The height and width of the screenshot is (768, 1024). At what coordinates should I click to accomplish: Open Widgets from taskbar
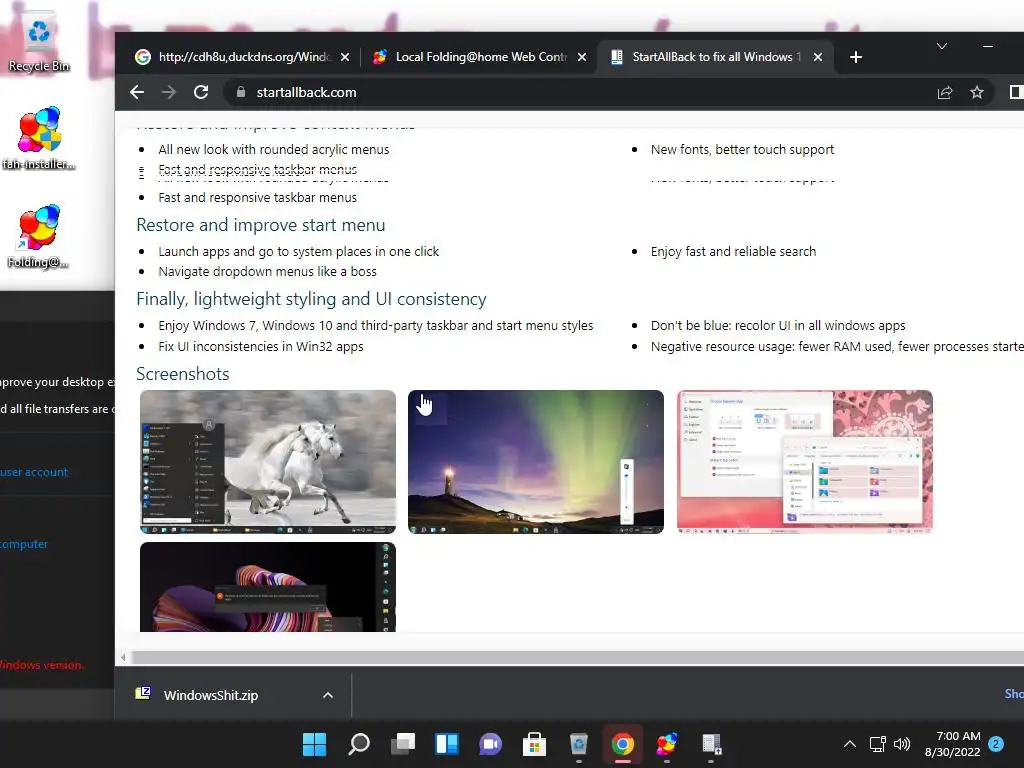pyautogui.click(x=447, y=744)
